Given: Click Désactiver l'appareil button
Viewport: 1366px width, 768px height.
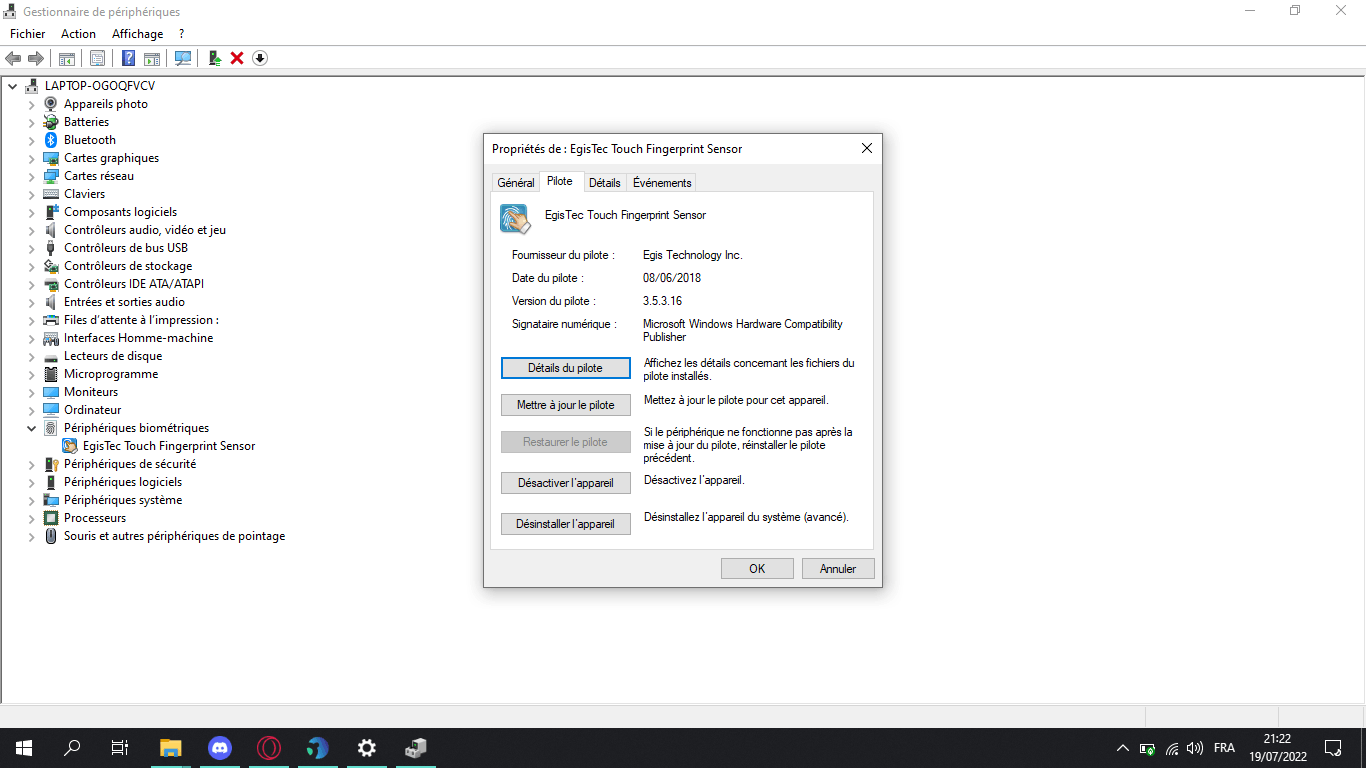Looking at the screenshot, I should click(566, 483).
